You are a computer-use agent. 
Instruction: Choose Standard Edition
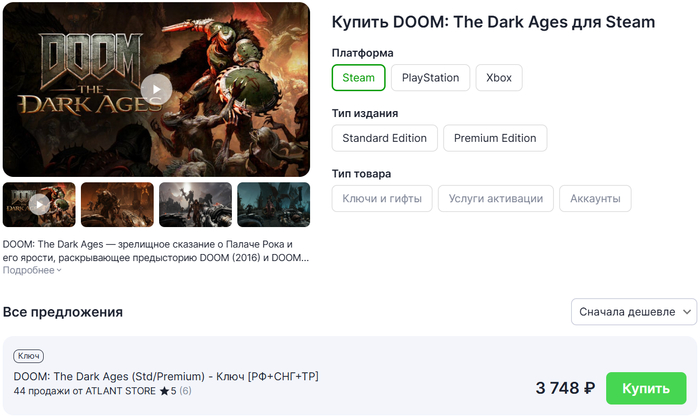point(384,138)
